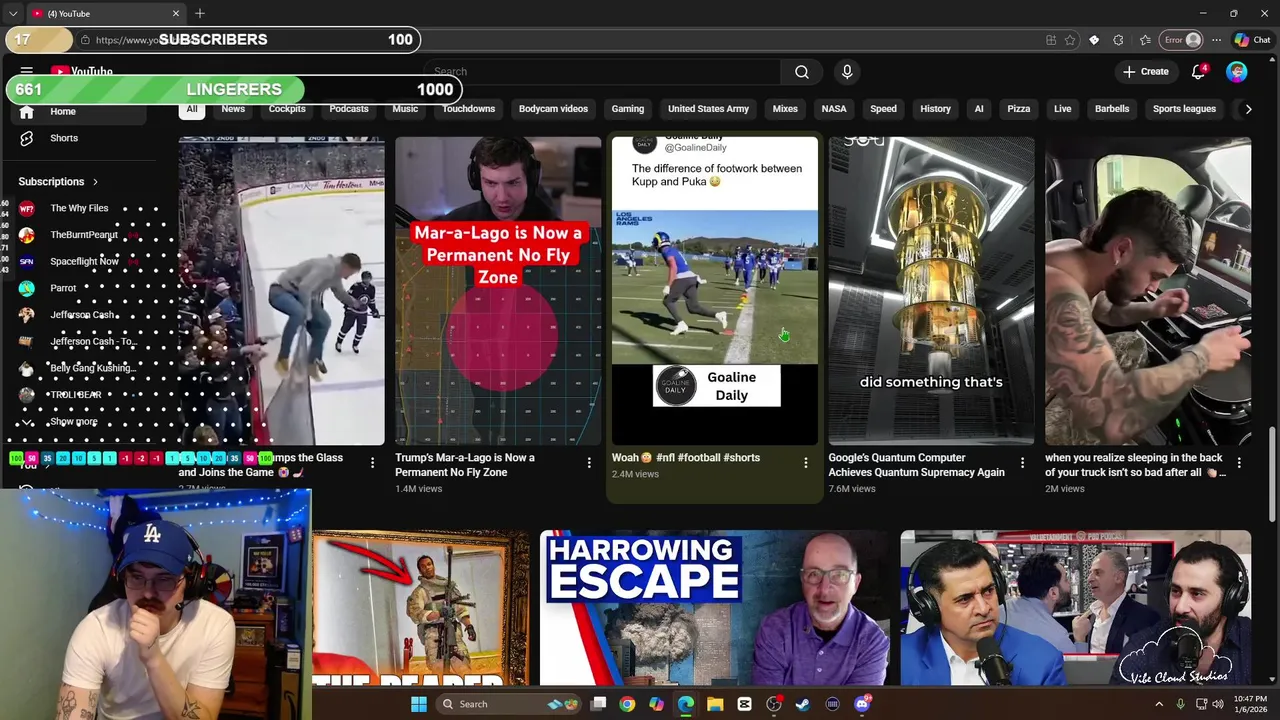The height and width of the screenshot is (720, 1280).
Task: Open options for the Mar-a-Lago short
Action: pos(589,462)
